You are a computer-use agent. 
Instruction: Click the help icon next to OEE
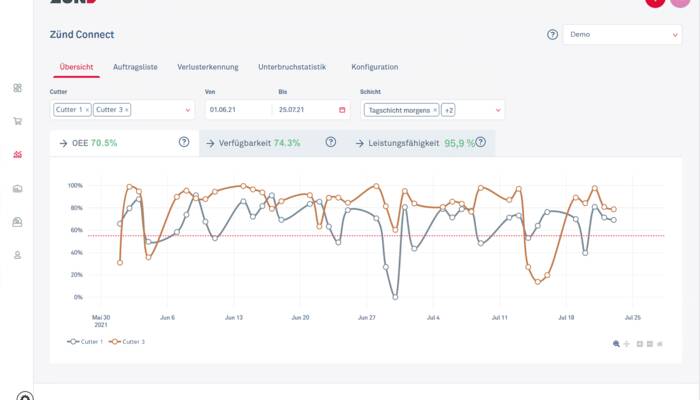tap(184, 143)
